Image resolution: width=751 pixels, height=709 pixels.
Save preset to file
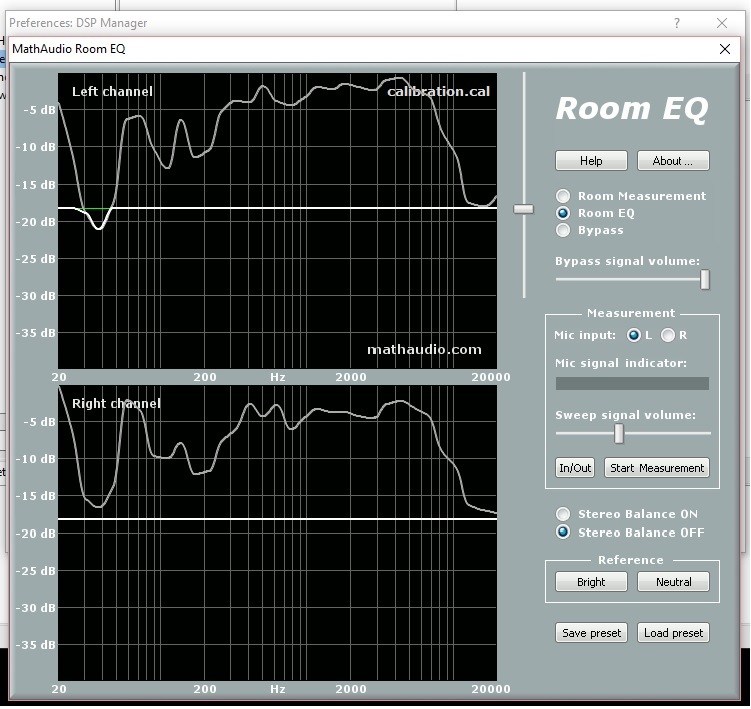point(591,633)
